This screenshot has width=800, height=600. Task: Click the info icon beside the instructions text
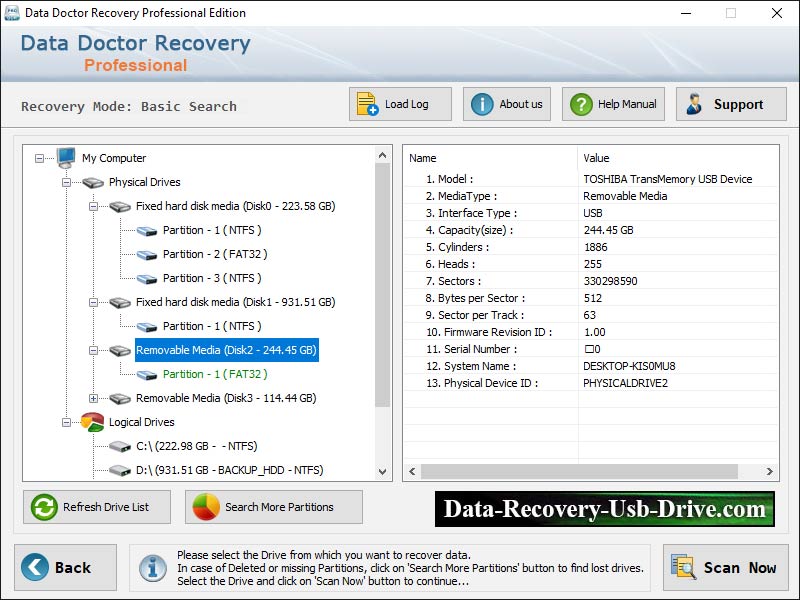tap(152, 567)
